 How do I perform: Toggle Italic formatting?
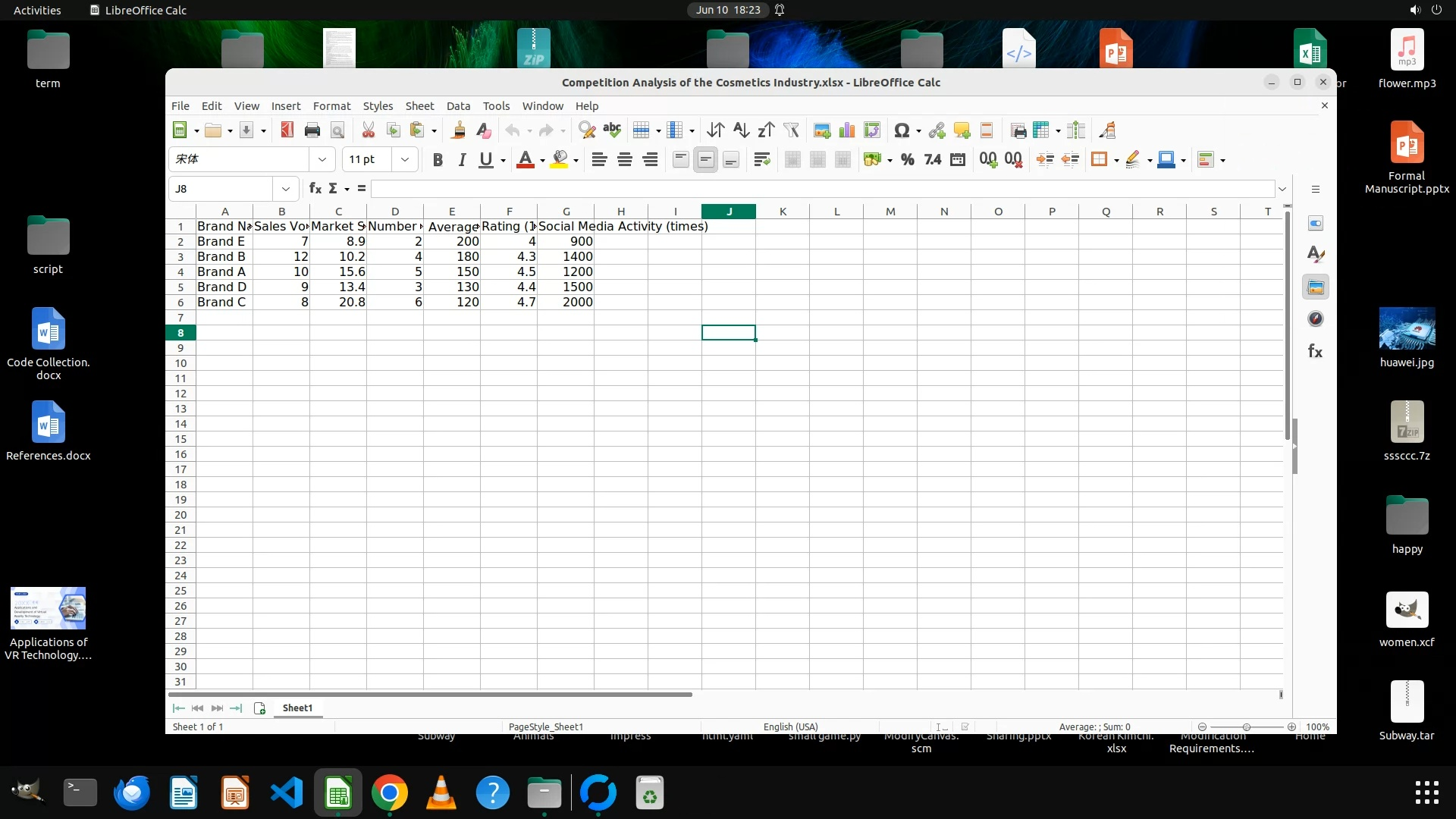point(462,159)
